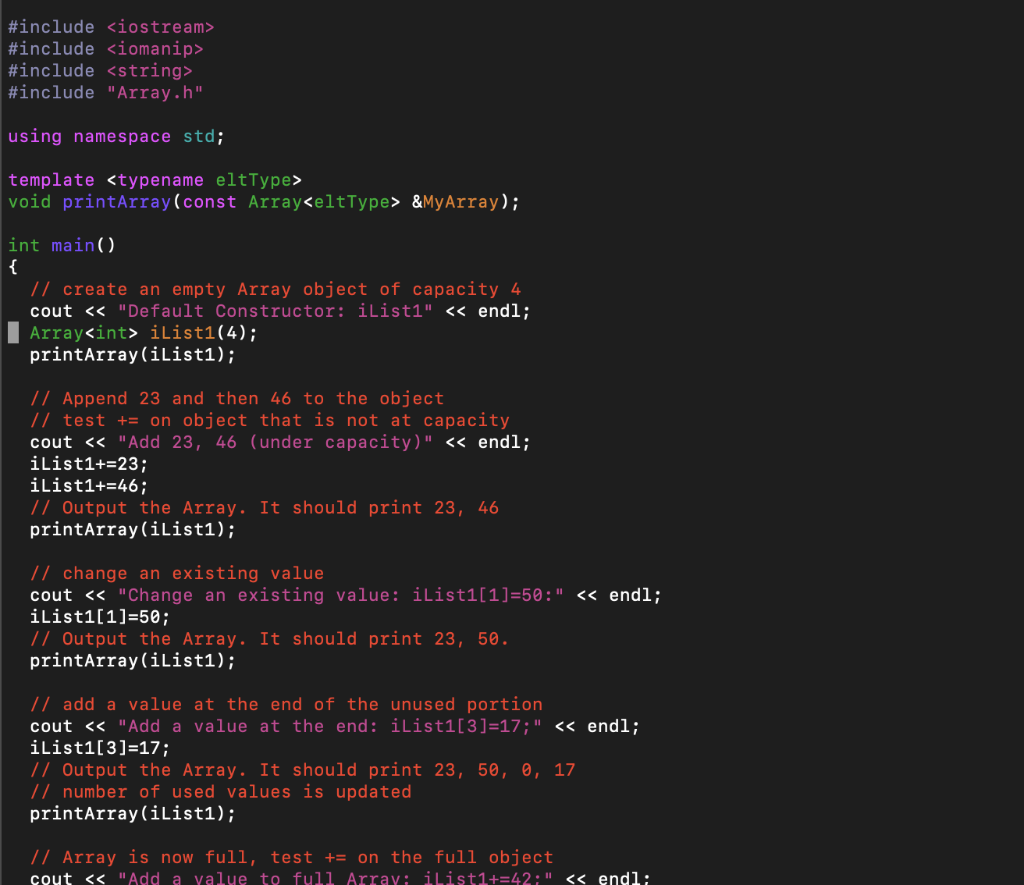Click the comment 'change an existing value'

[177, 573]
